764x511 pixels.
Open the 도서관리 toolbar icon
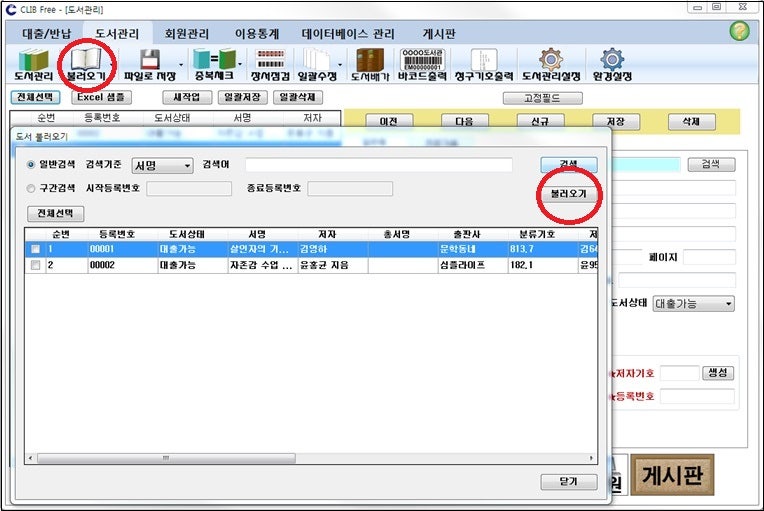[x=33, y=64]
